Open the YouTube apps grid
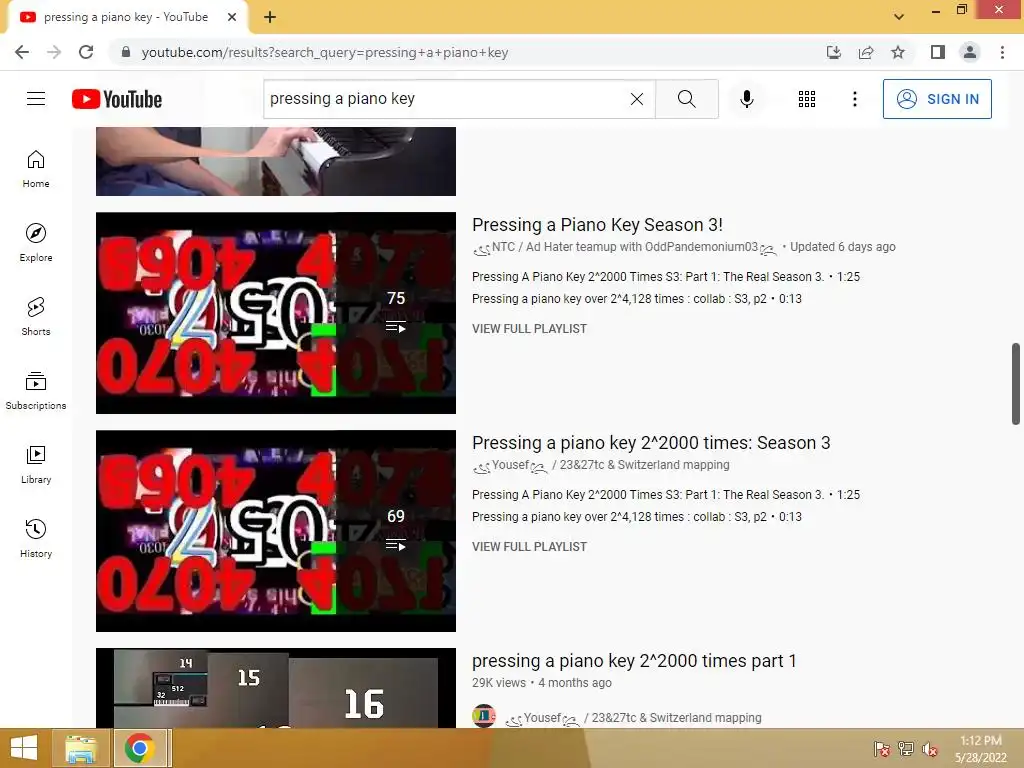The width and height of the screenshot is (1024, 768). (807, 99)
